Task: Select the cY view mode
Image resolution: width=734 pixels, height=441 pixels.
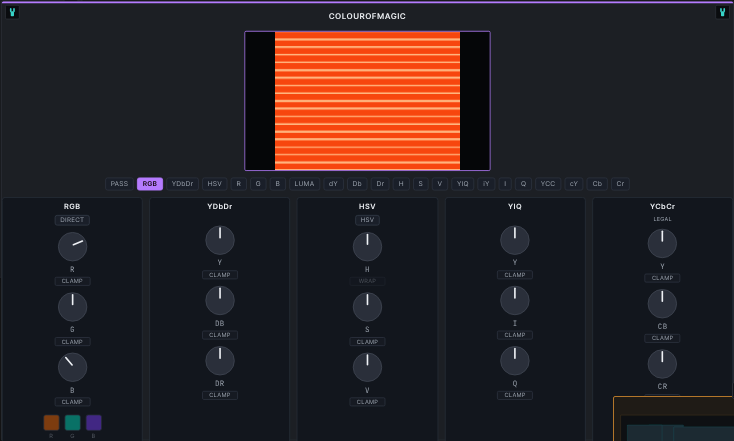Action: click(574, 184)
